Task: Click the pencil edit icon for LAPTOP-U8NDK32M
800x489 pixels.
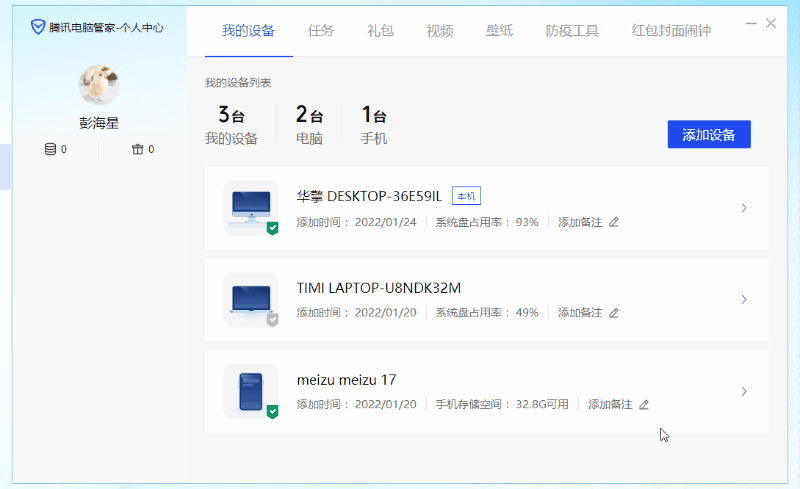Action: pos(614,313)
